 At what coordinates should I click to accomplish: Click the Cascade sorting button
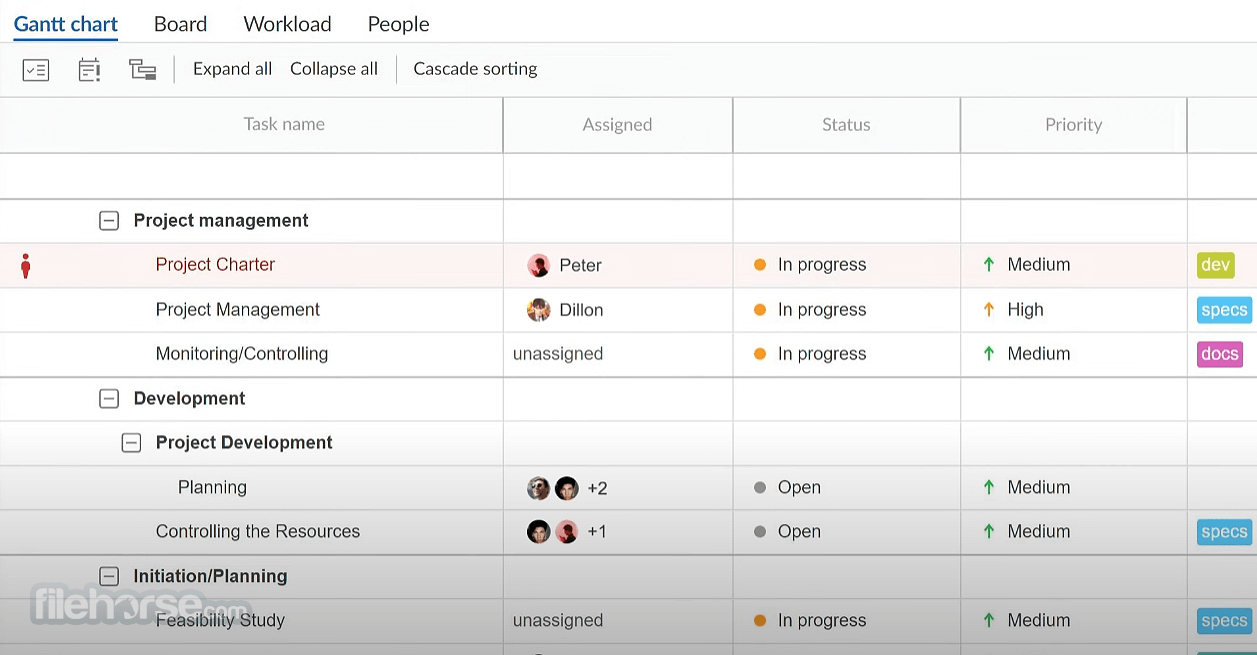click(475, 69)
